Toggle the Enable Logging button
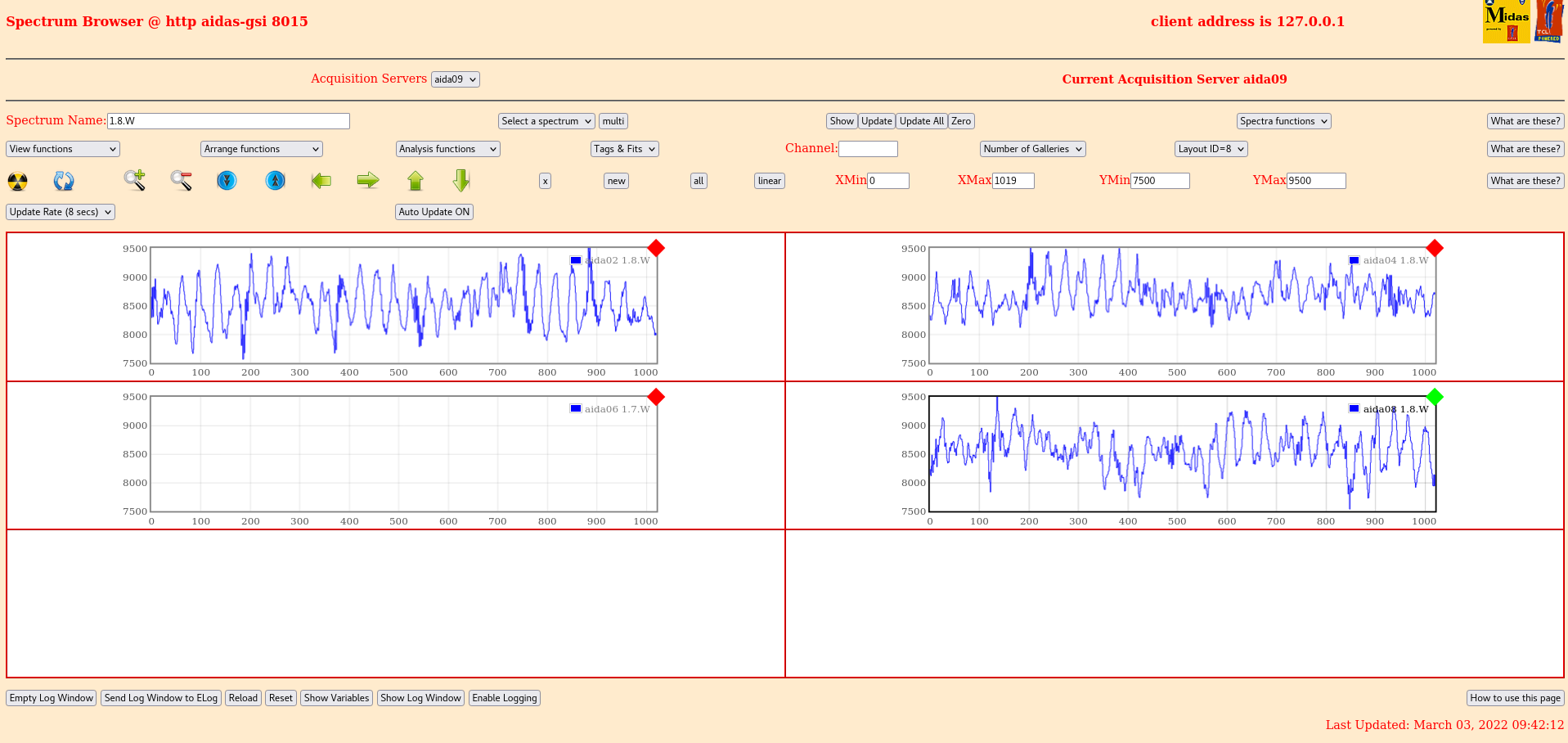The height and width of the screenshot is (743, 1568). (x=504, y=698)
